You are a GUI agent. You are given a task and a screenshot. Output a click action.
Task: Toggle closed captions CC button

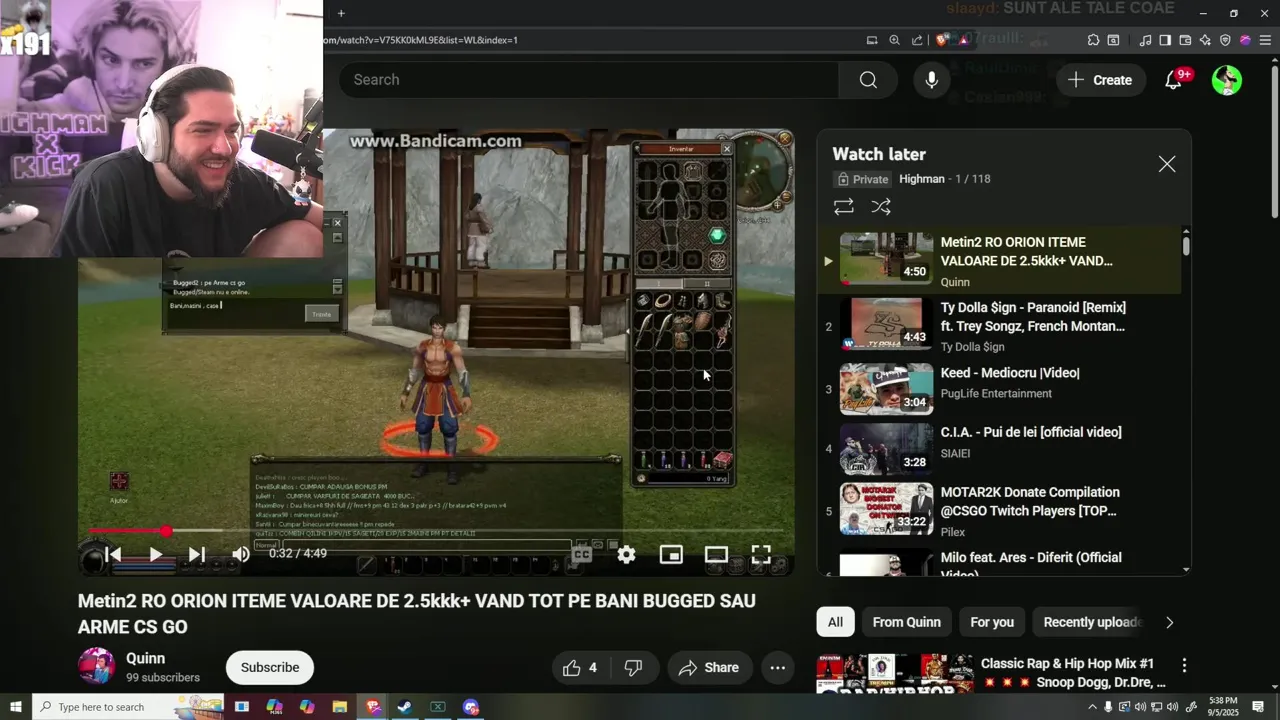(x=582, y=554)
